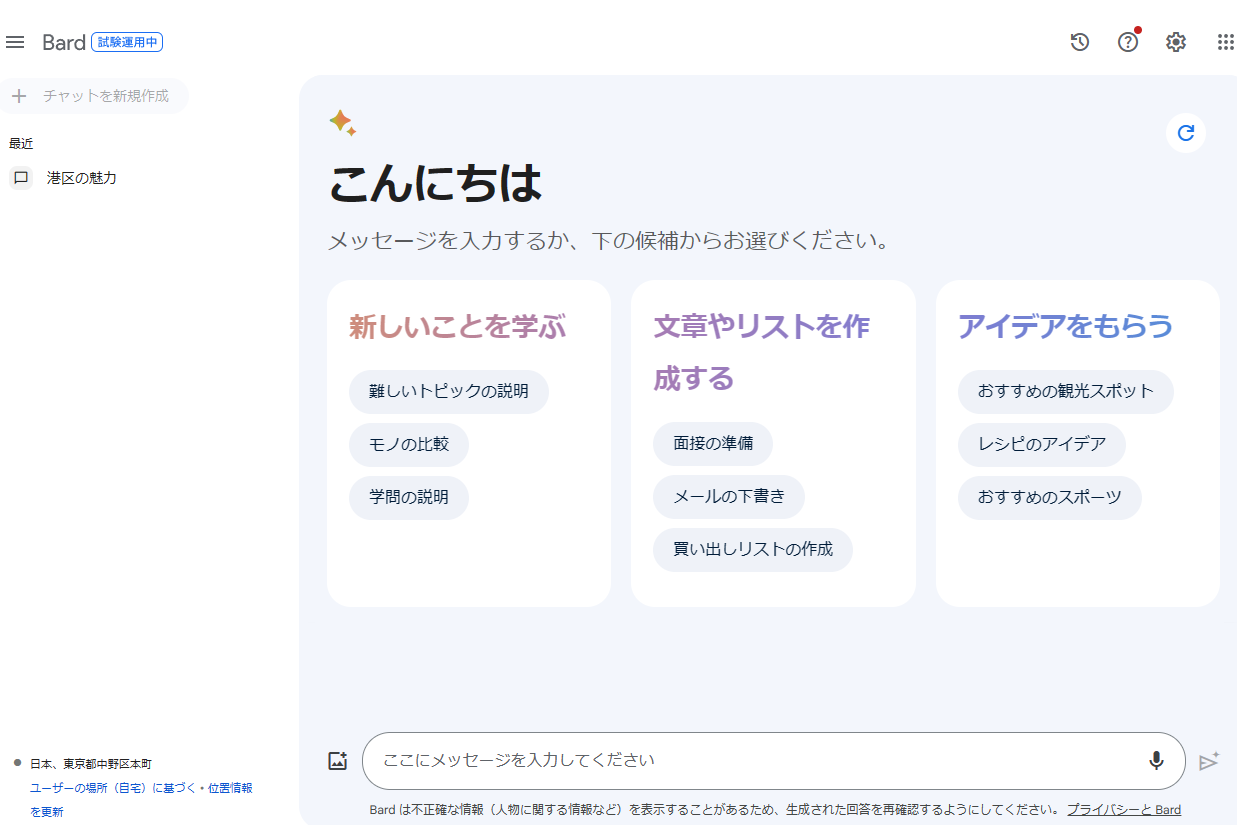Screen dimensions: 1237x825
Task: Open Bard activity history icon
Action: (x=1079, y=42)
